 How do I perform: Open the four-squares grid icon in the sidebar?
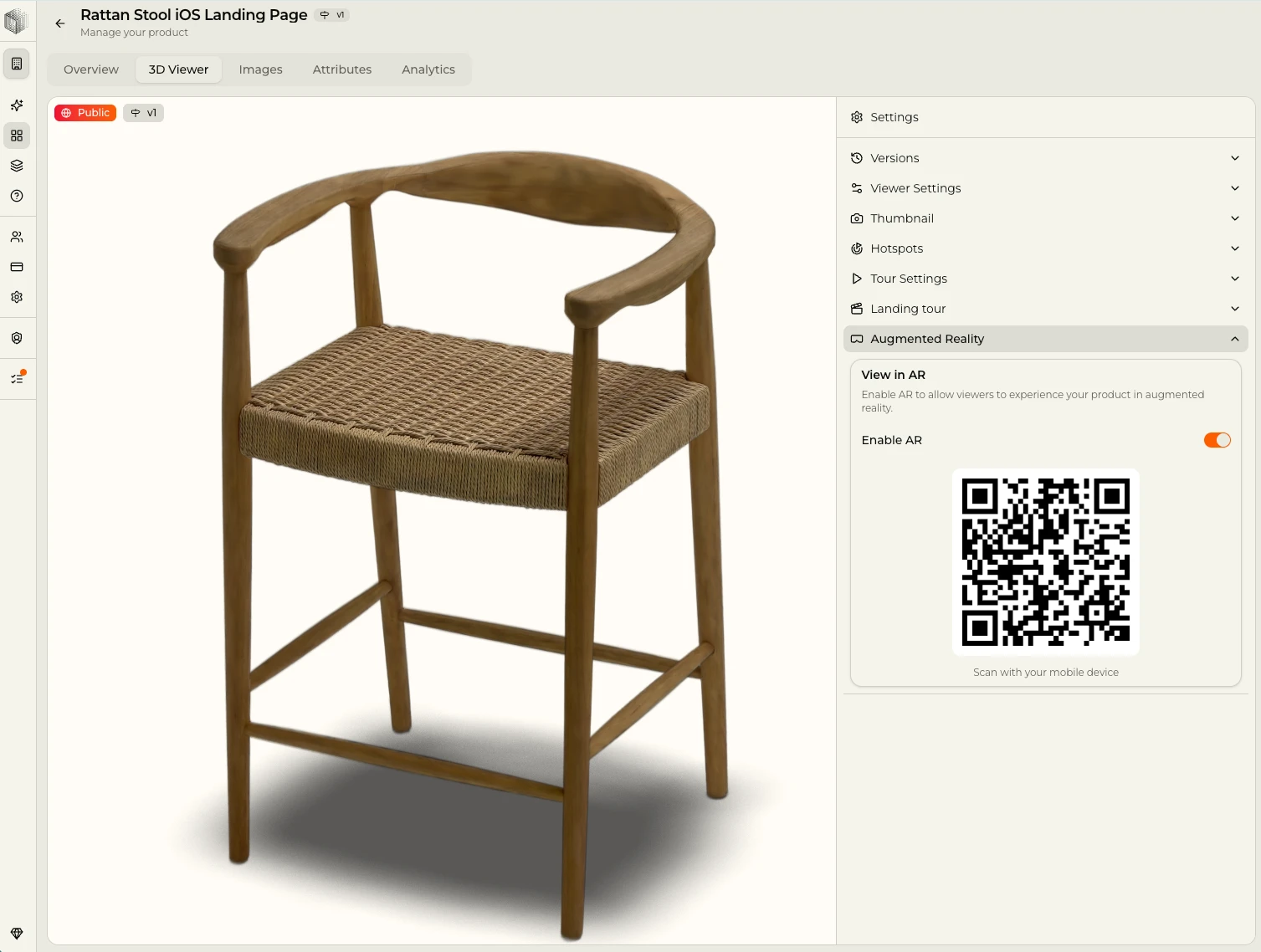[x=17, y=136]
